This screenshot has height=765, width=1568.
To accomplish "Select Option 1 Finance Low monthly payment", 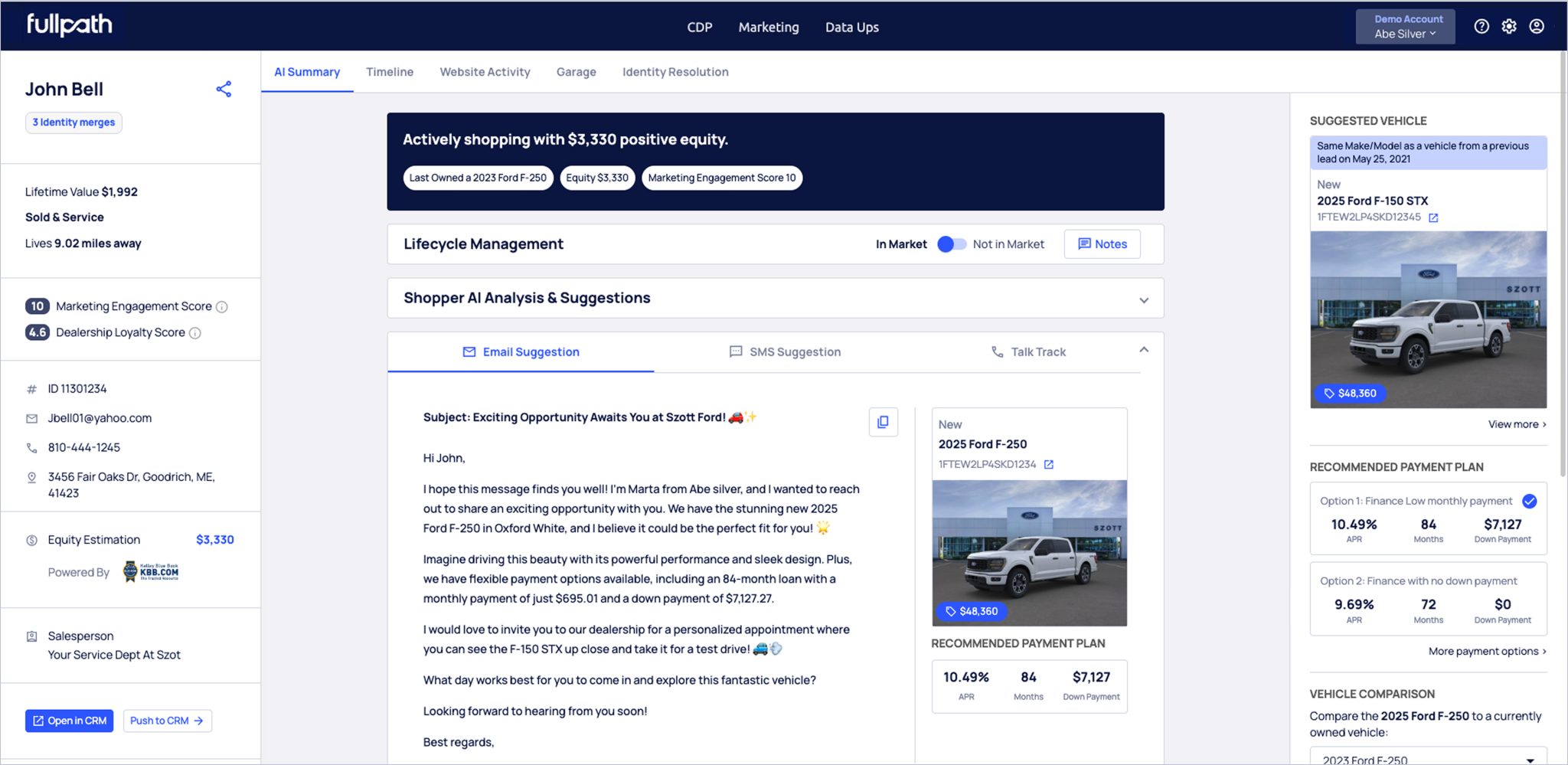I will [x=1428, y=518].
